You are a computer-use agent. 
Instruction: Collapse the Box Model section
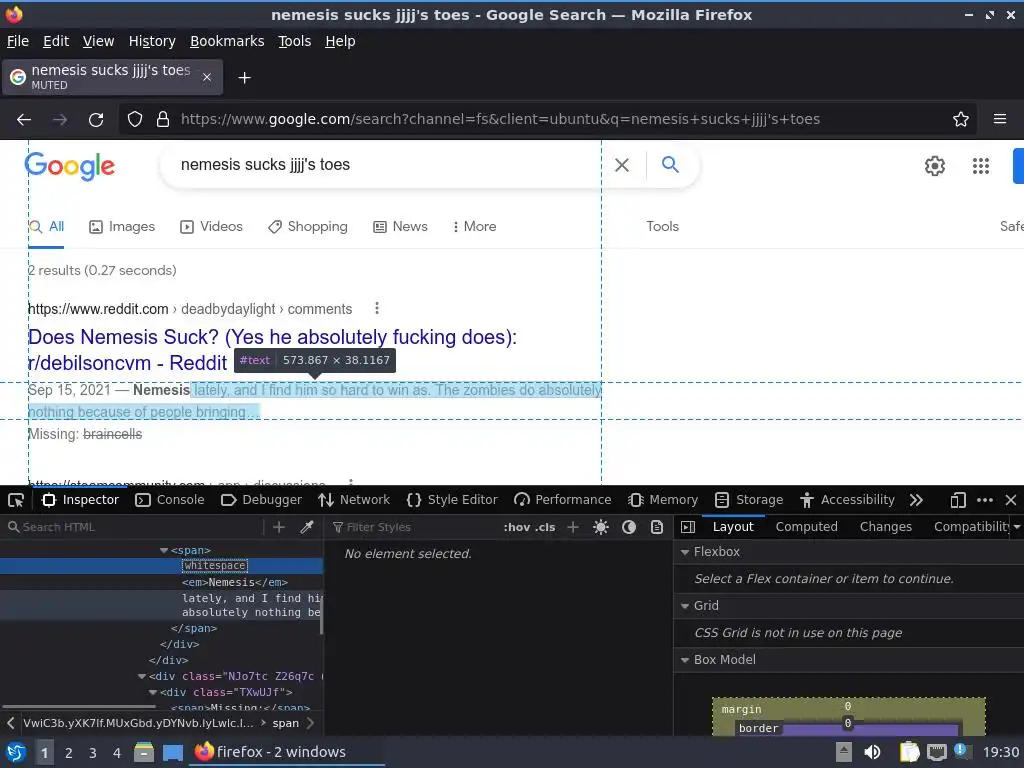pos(685,660)
